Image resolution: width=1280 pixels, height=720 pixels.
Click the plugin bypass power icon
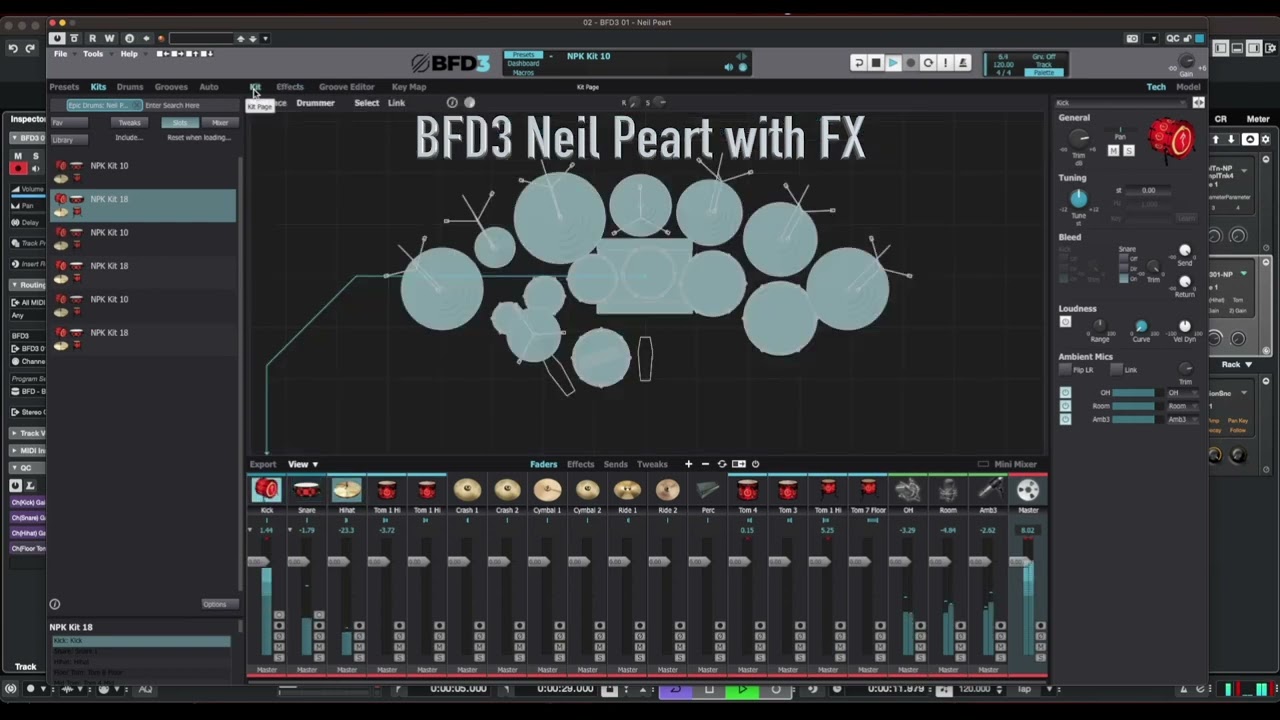click(57, 38)
